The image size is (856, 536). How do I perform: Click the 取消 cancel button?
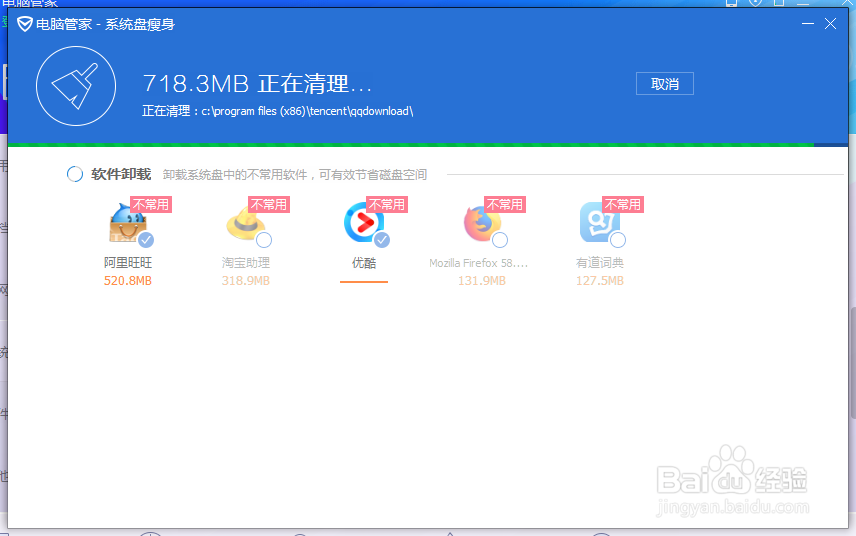pos(664,84)
